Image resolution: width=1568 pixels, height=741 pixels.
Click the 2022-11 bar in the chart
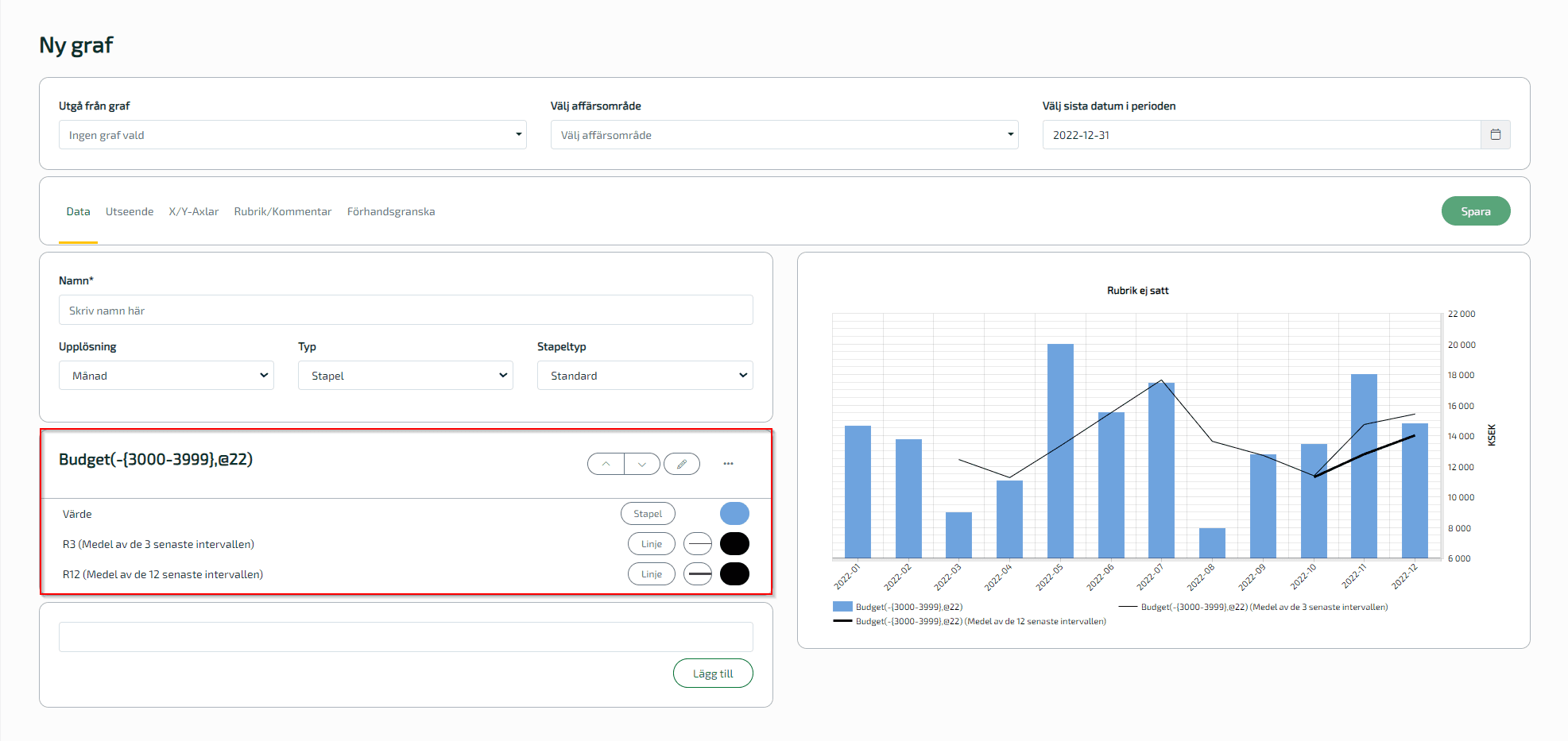[x=1364, y=466]
